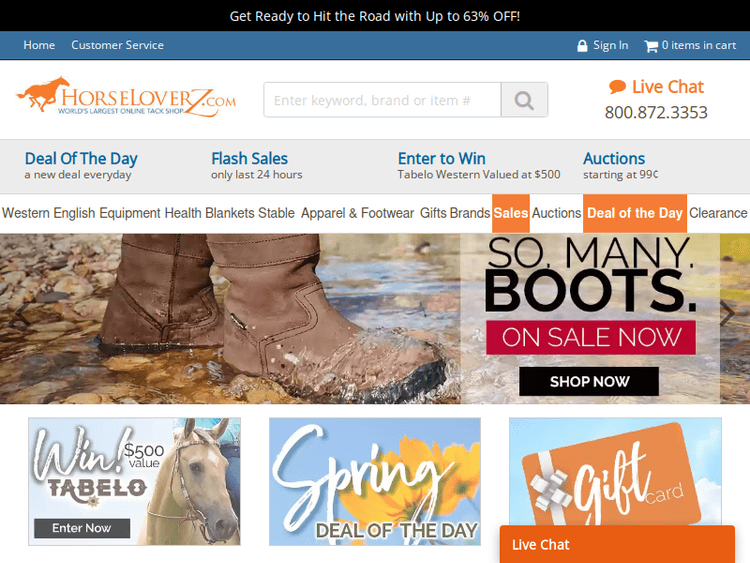
Task: Expand the Apparel & Footwear menu
Action: pos(357,213)
